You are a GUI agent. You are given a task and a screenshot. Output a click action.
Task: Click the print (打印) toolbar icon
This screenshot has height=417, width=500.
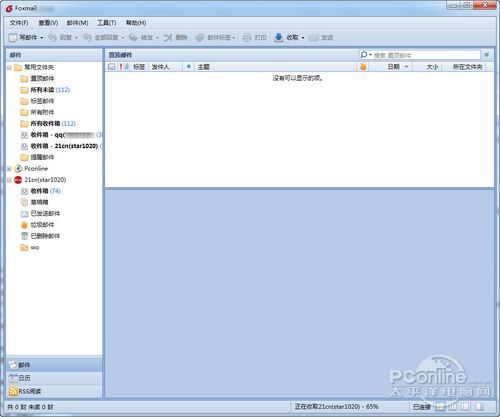tap(247, 38)
